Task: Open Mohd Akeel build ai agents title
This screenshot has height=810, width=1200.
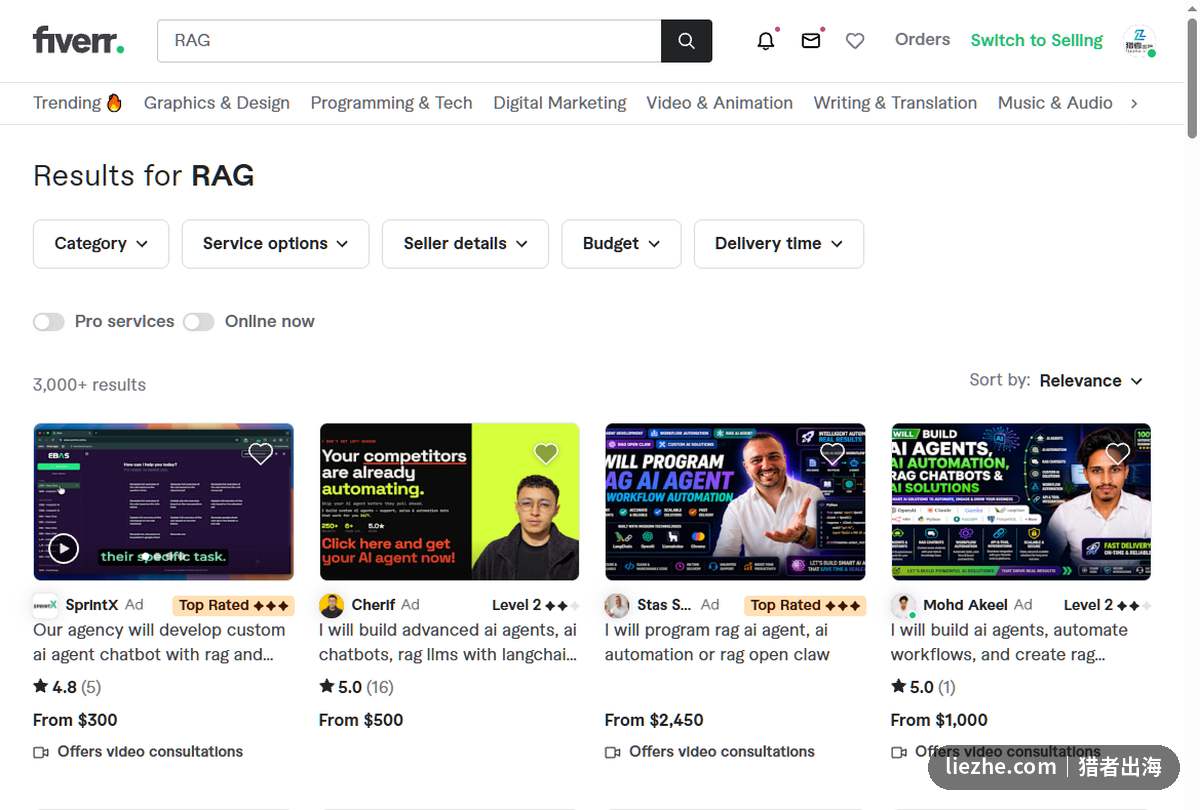Action: [1009, 642]
